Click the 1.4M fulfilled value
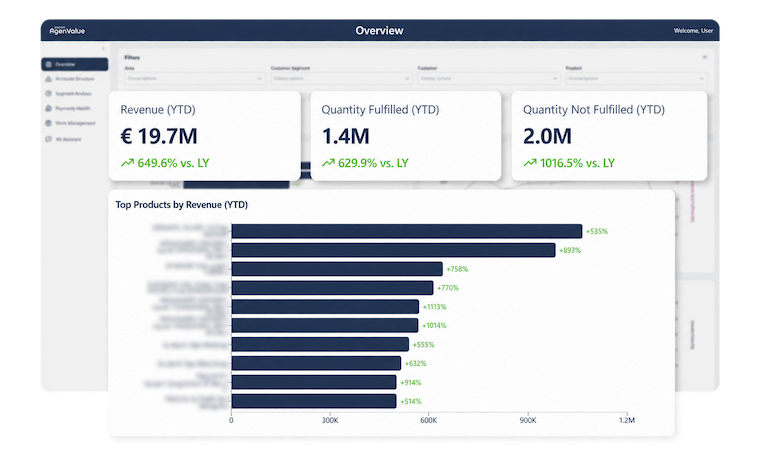 (x=346, y=136)
